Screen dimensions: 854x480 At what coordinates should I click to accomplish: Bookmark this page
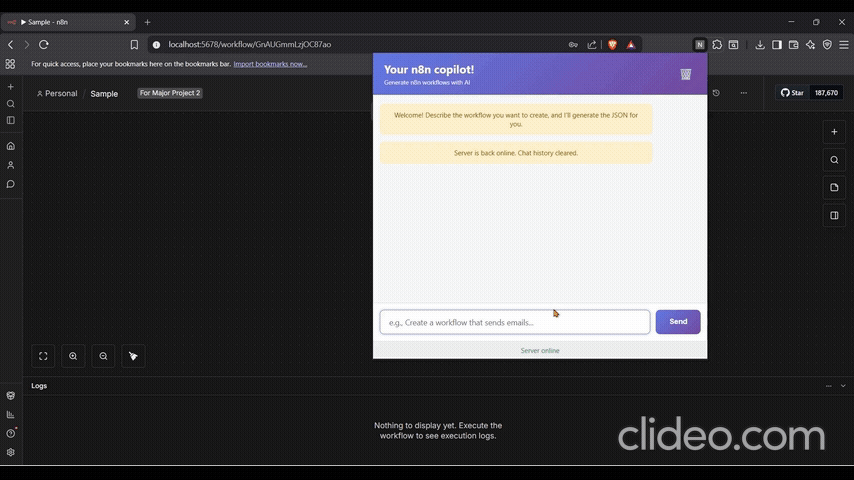134,45
